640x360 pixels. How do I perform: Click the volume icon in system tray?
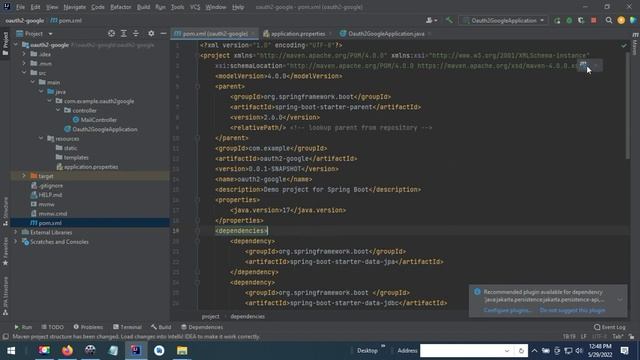pyautogui.click(x=579, y=351)
